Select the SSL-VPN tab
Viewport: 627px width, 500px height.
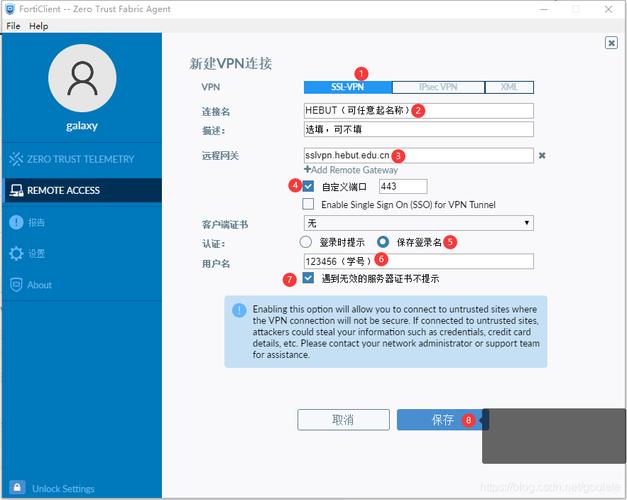coord(348,87)
